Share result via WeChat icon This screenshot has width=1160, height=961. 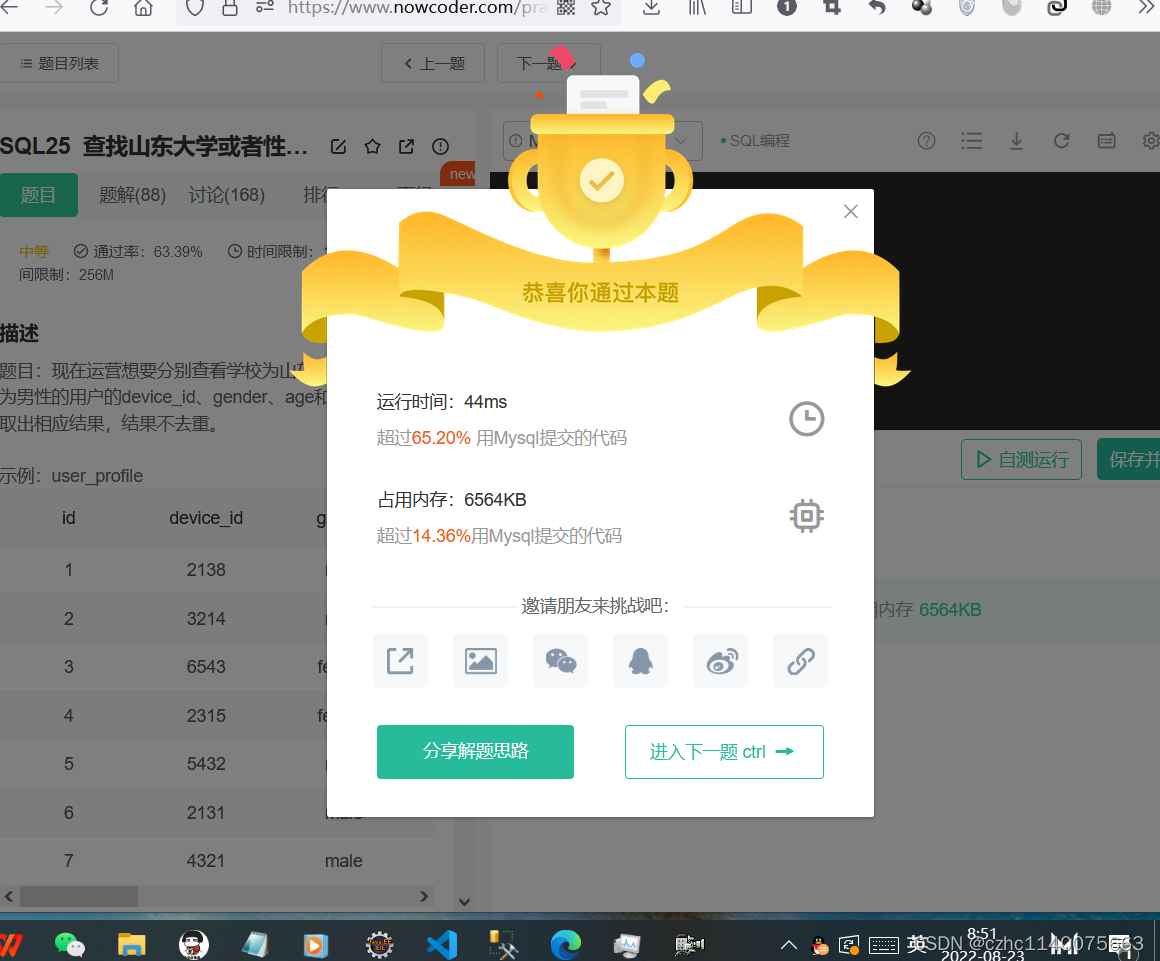[x=560, y=660]
